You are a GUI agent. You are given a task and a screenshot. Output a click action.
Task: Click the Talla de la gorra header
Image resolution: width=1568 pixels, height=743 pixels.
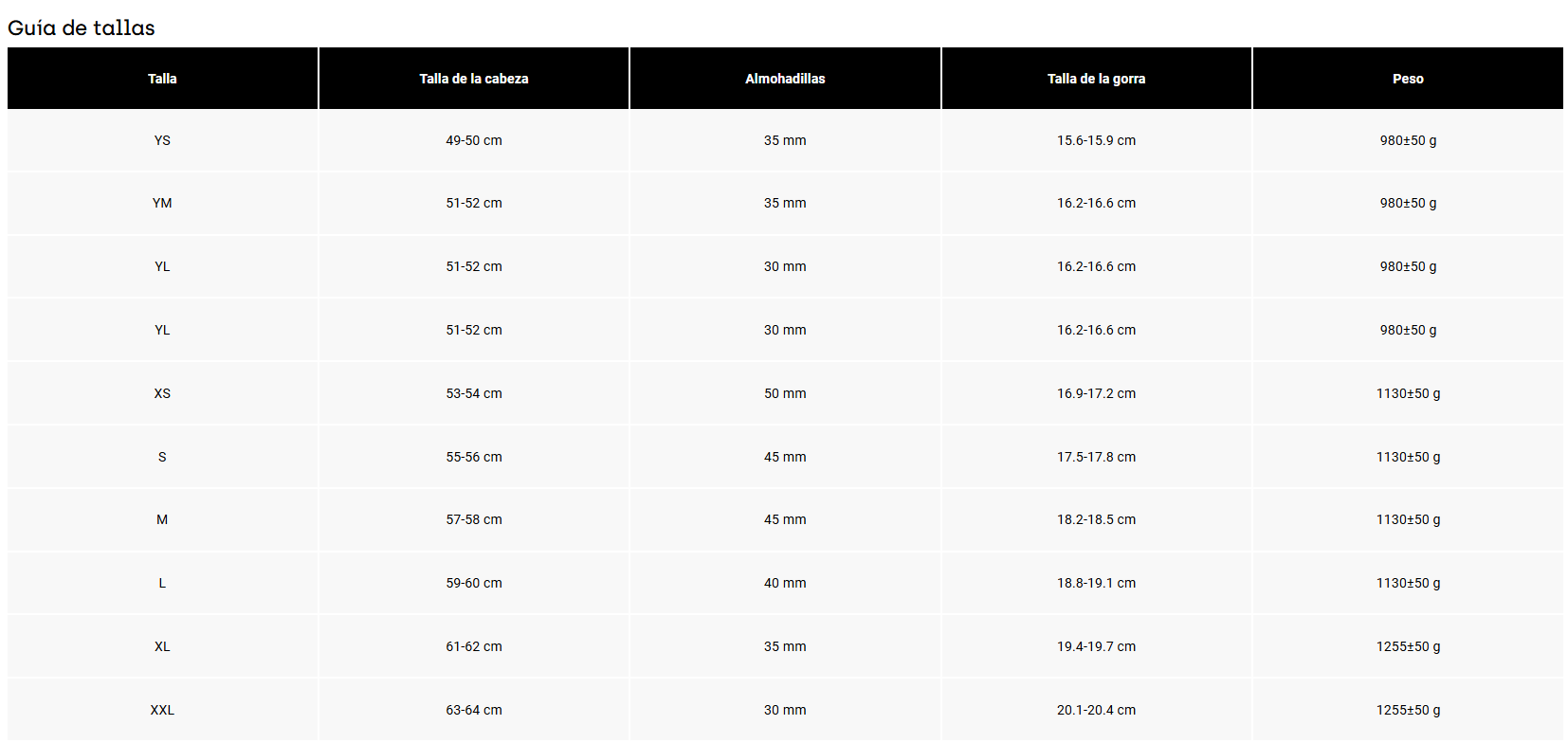[x=1097, y=79]
